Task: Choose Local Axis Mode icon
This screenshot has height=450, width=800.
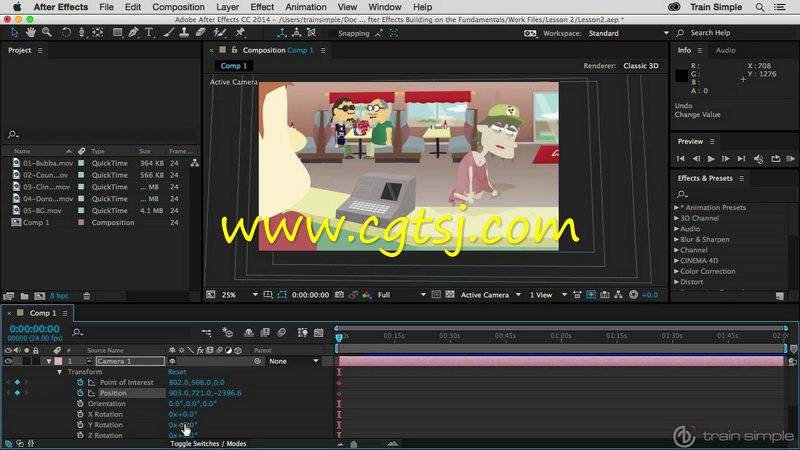Action: click(282, 33)
